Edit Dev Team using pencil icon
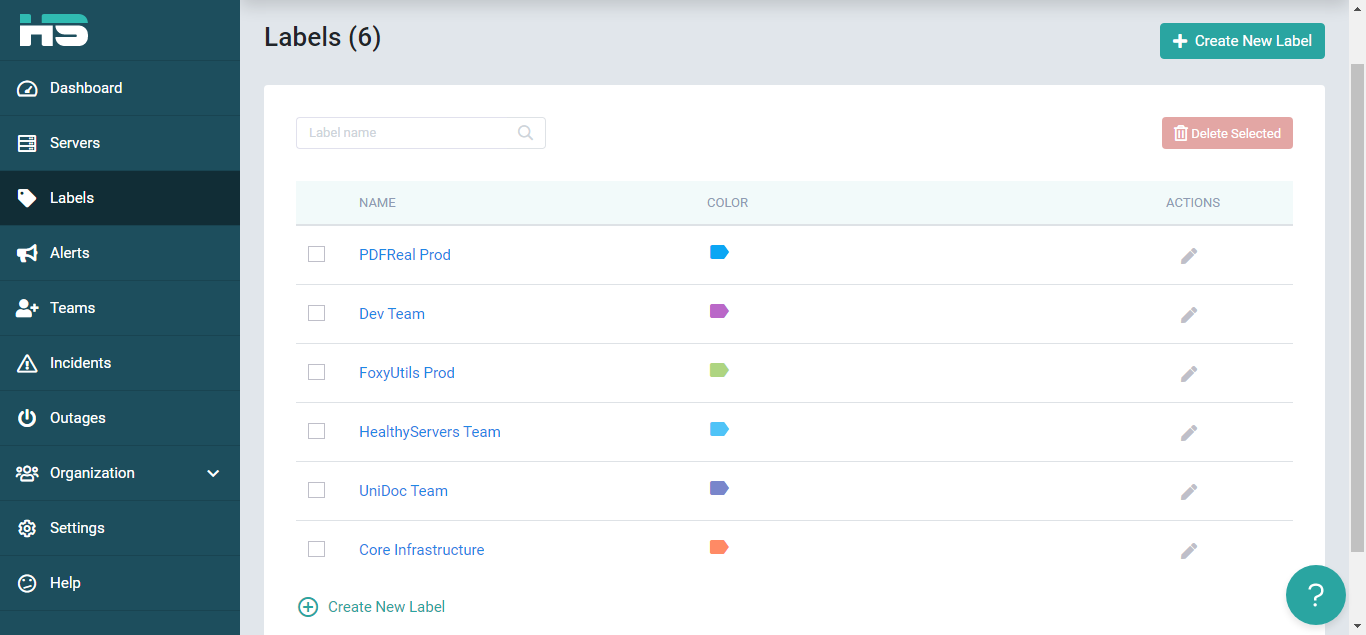The width and height of the screenshot is (1366, 635). [1189, 315]
